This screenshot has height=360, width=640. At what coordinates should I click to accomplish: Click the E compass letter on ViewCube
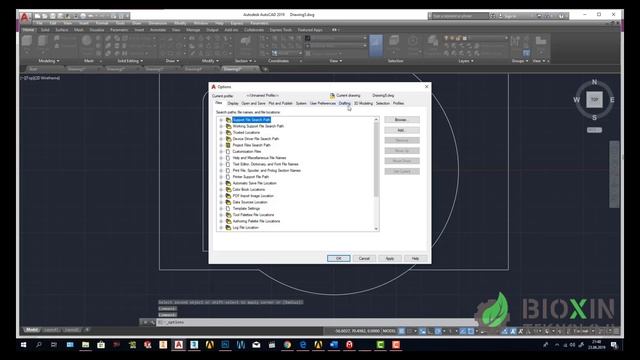612,100
